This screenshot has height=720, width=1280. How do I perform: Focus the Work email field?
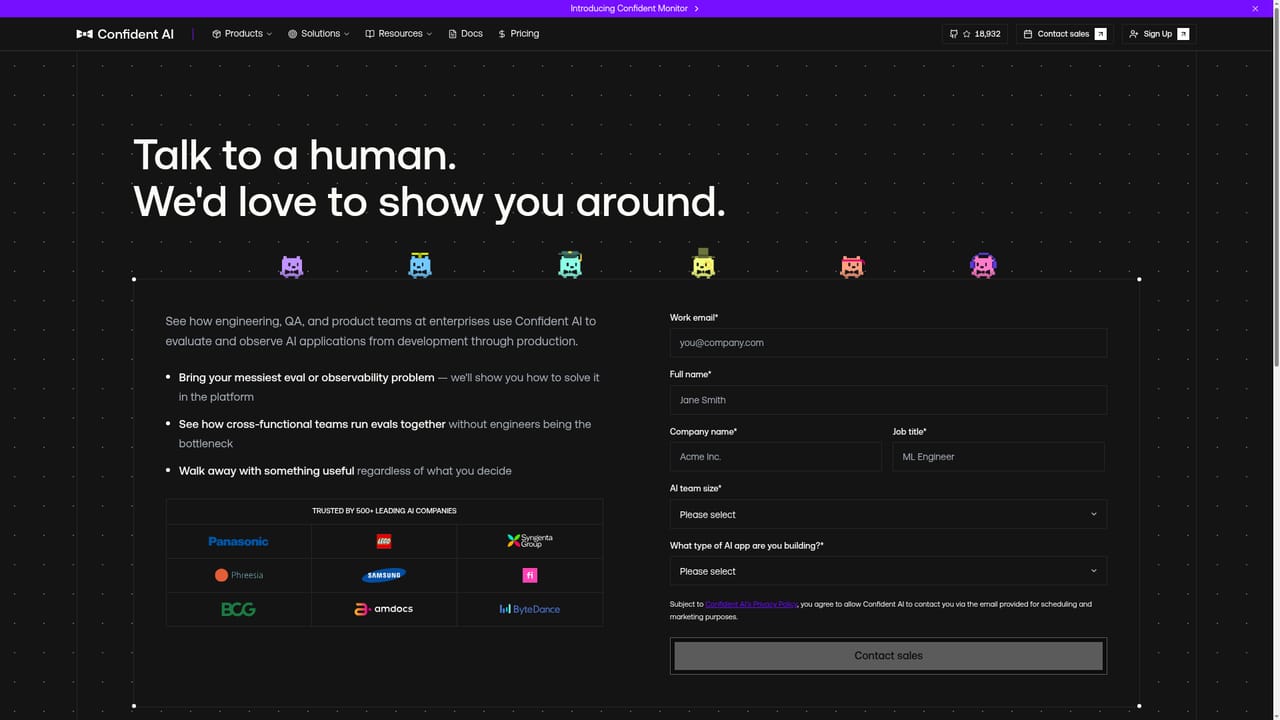click(x=888, y=343)
